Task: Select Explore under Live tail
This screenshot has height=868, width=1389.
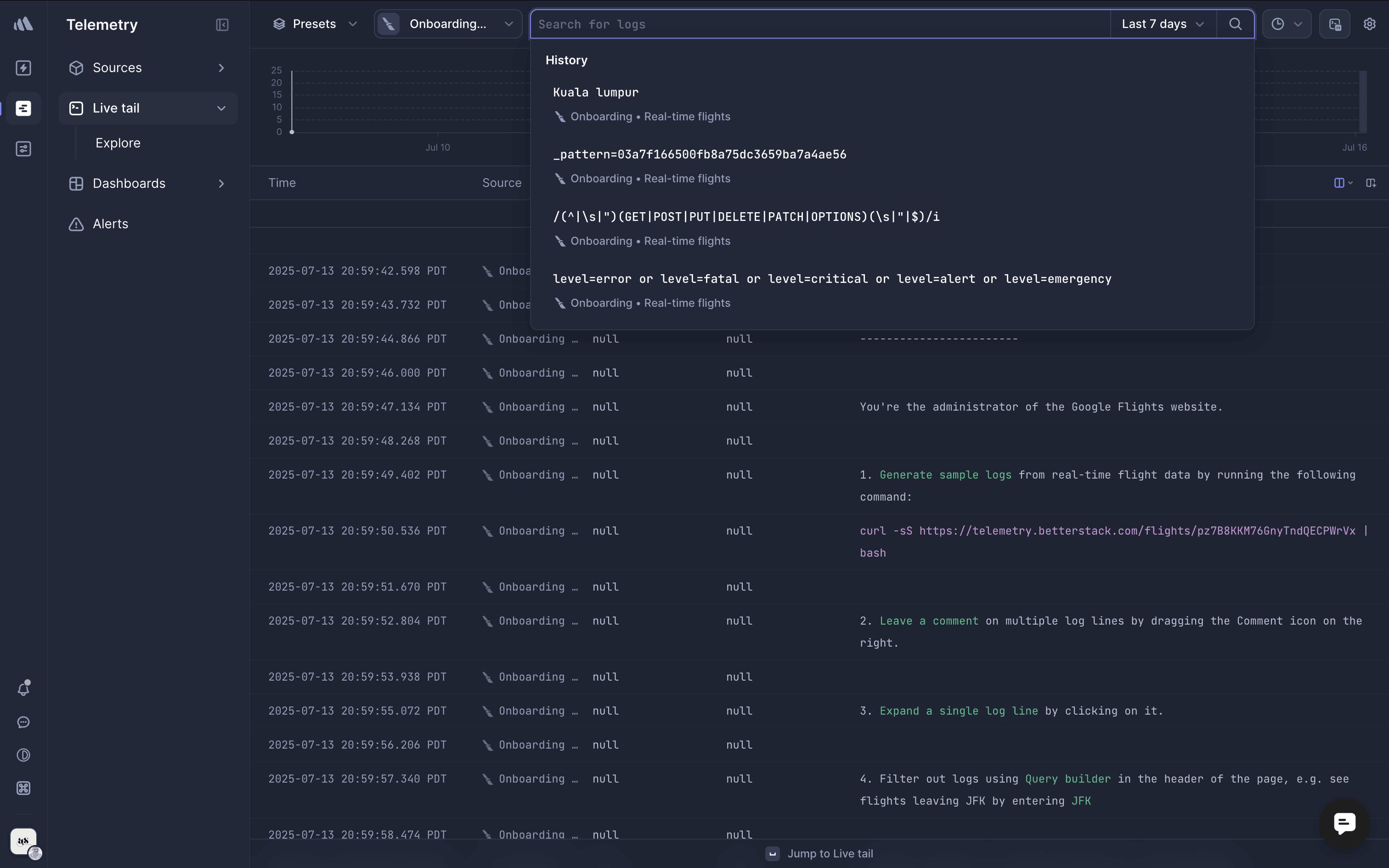Action: [x=118, y=143]
